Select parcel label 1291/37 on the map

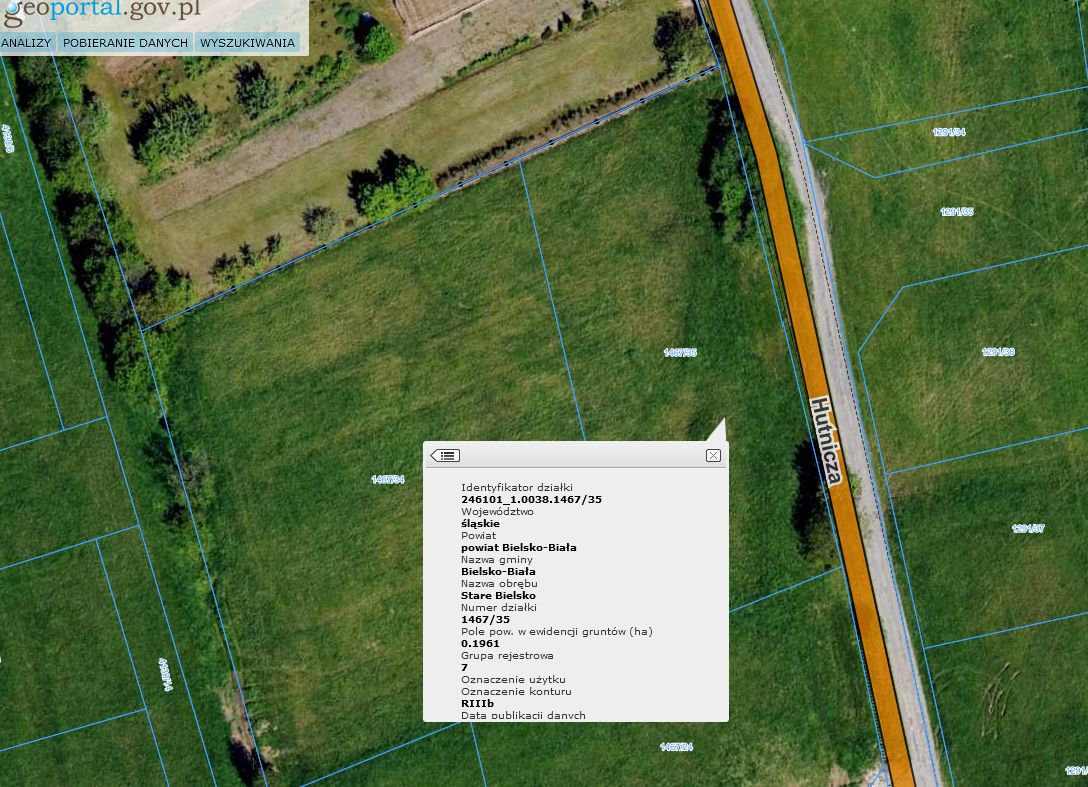tap(1028, 529)
